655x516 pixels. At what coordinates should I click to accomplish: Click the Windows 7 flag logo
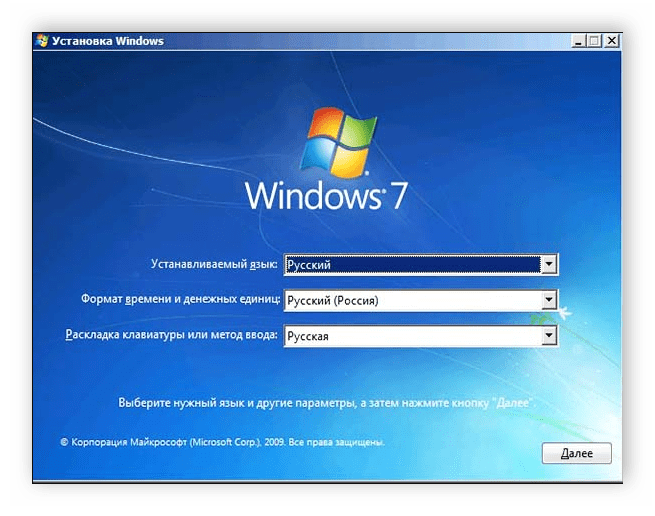pyautogui.click(x=338, y=142)
